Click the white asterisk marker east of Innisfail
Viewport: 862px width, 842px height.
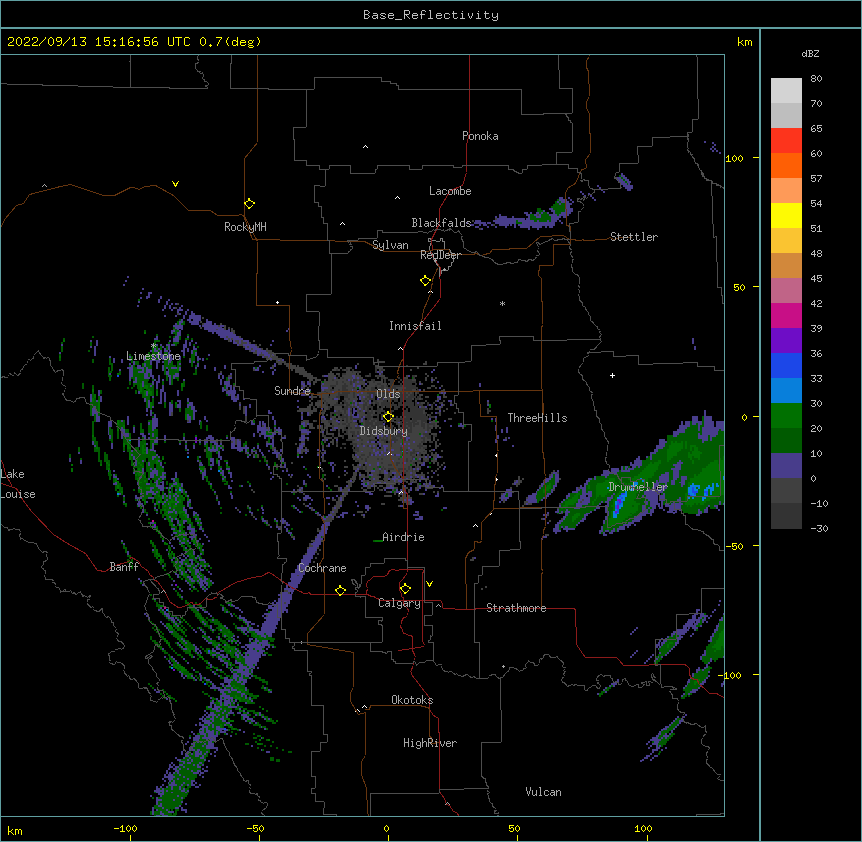click(502, 303)
